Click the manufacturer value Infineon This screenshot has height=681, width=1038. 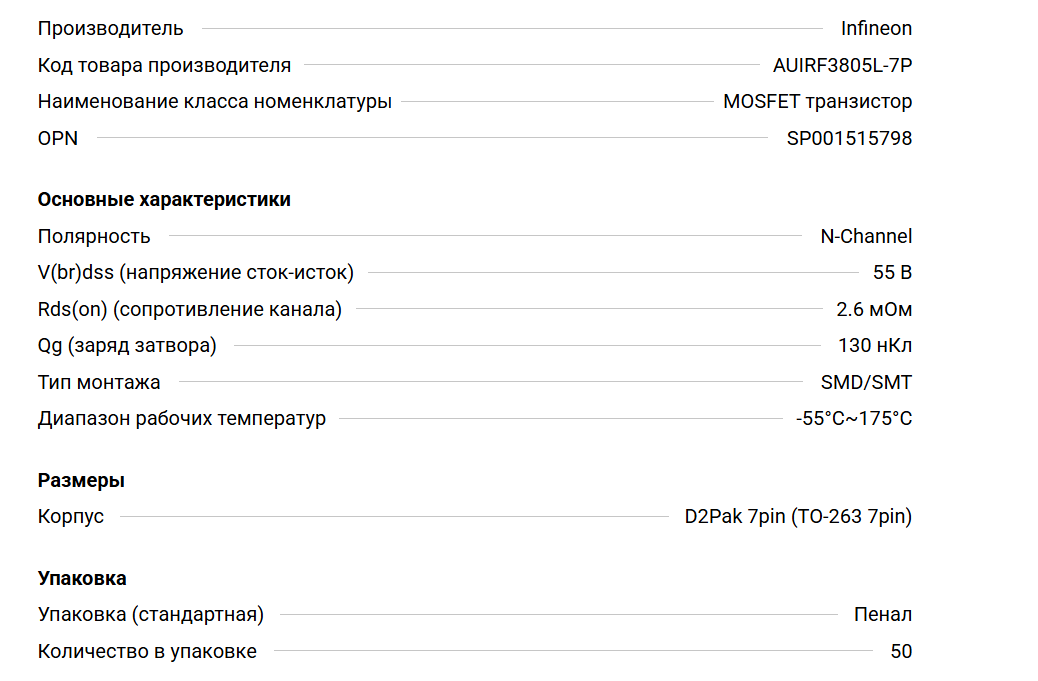[876, 29]
